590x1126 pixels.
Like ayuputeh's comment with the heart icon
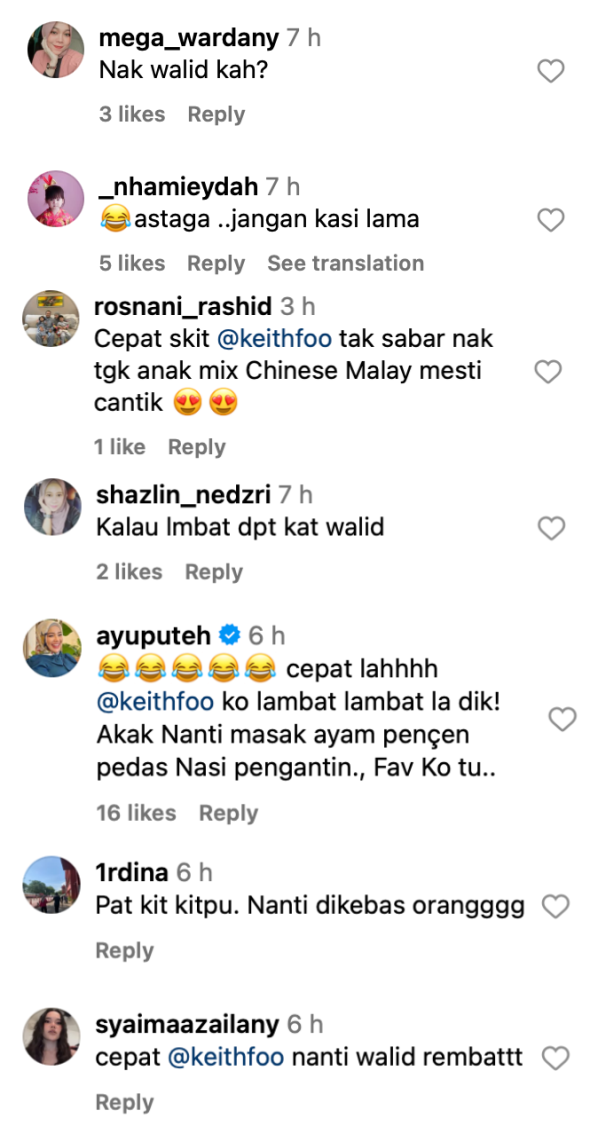pyautogui.click(x=562, y=719)
